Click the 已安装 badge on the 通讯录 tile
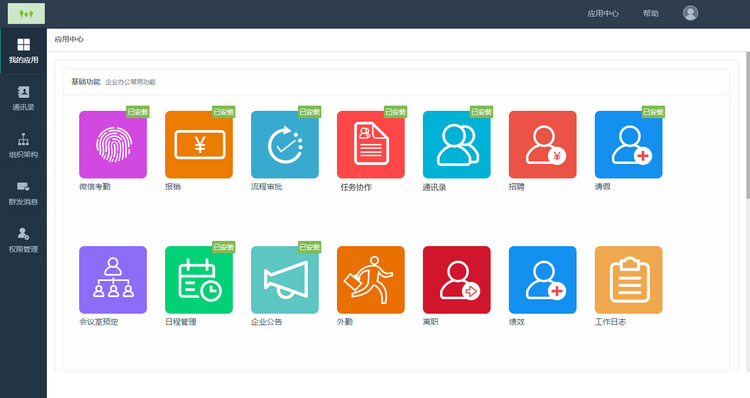This screenshot has height=398, width=750. tap(482, 112)
